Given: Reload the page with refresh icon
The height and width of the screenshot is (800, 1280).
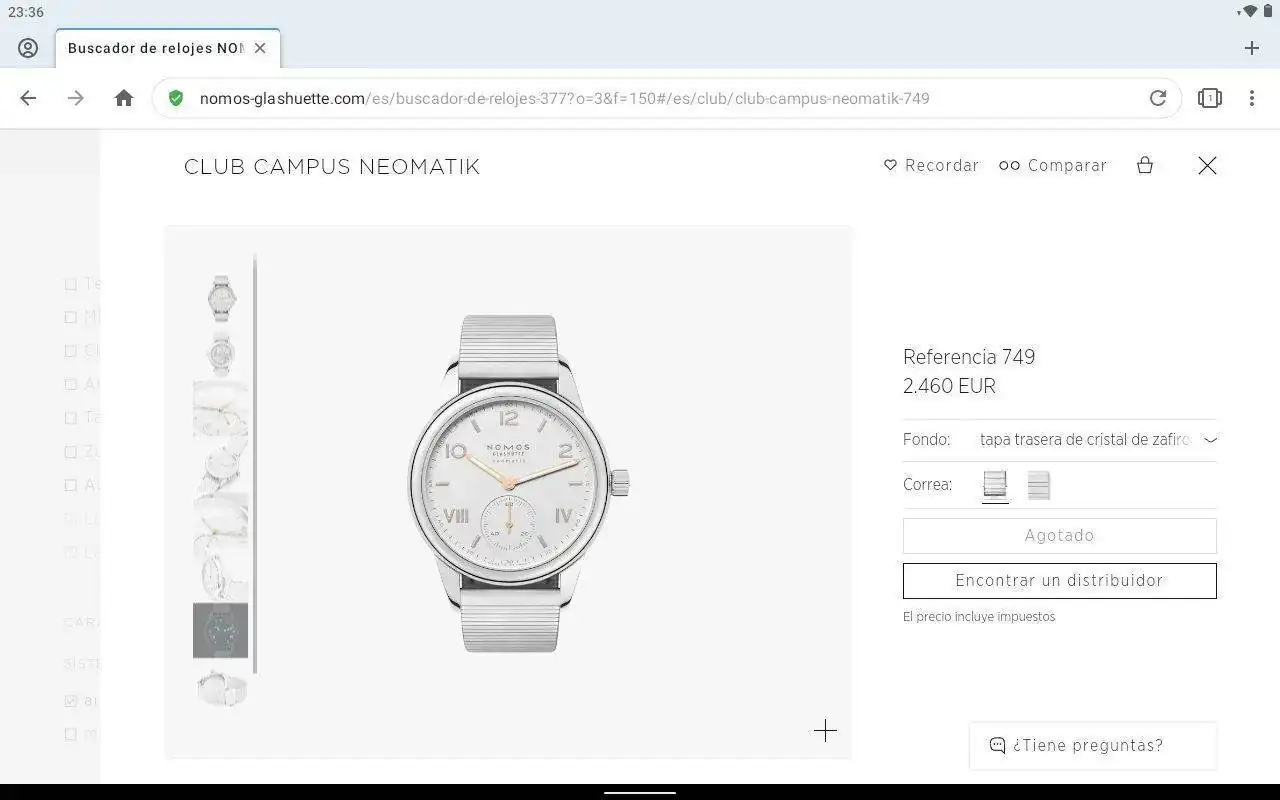Looking at the screenshot, I should click(1157, 98).
